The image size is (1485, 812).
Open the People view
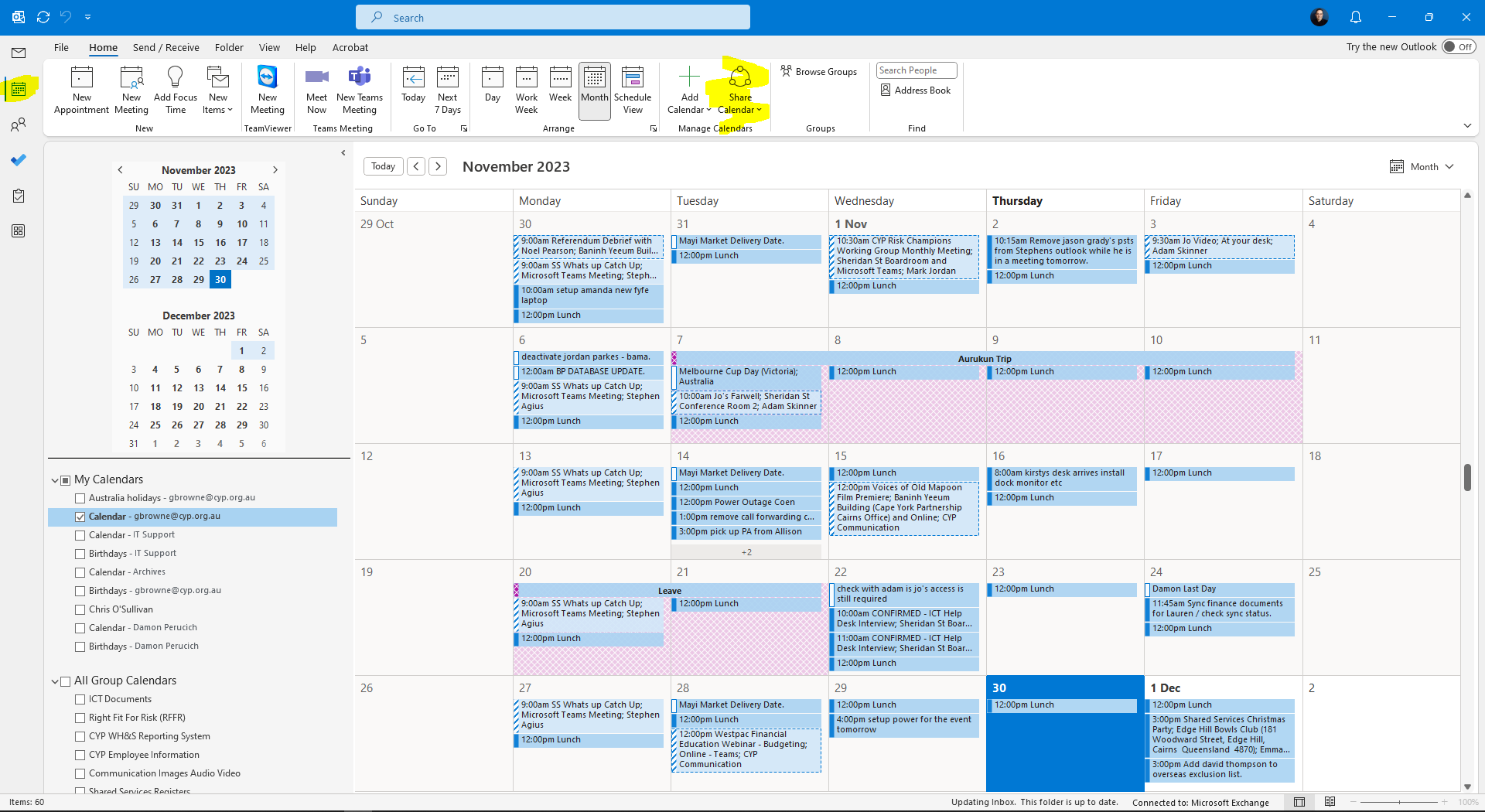pyautogui.click(x=19, y=125)
